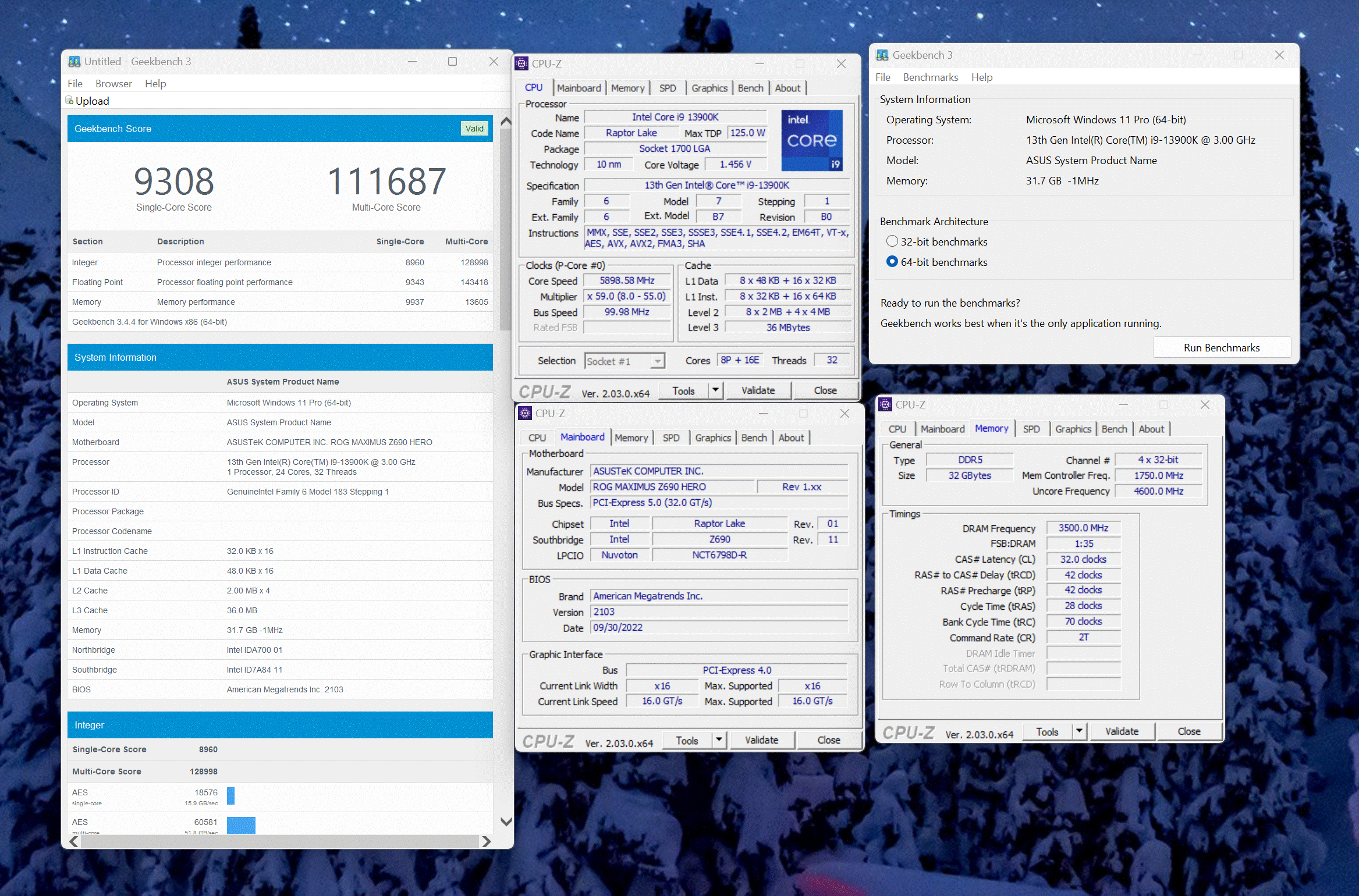Click the Tools button in the CPU-Z CPU window
The image size is (1359, 896).
(x=684, y=390)
